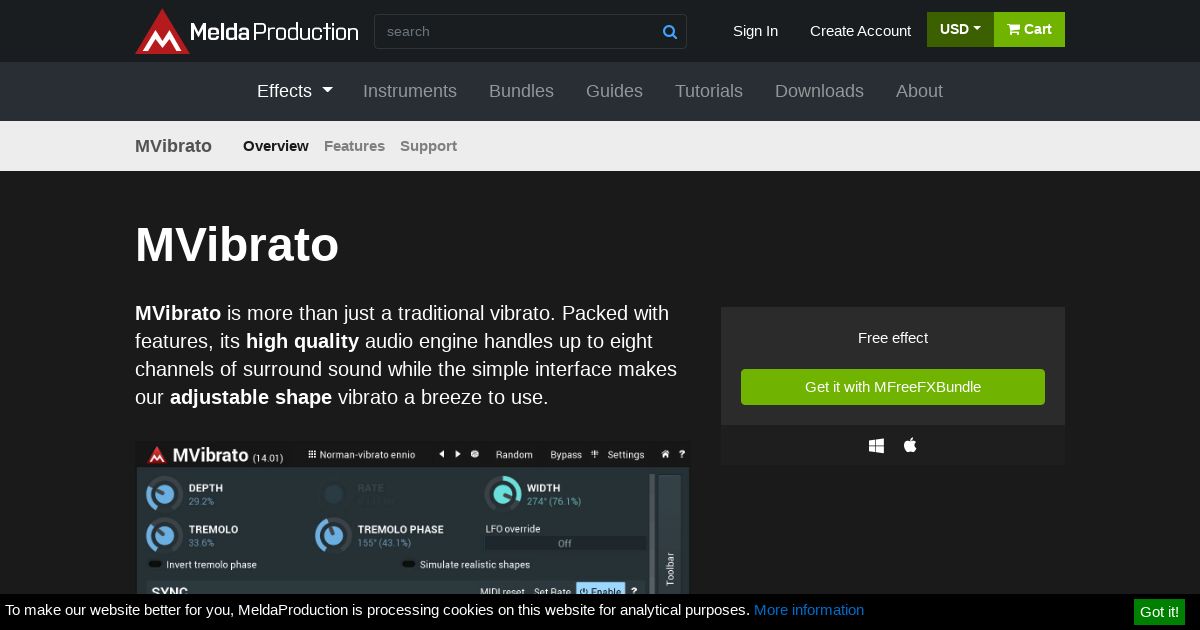Screen dimensions: 1200x630
Task: Click the MeldaProduction logo
Action: point(246,31)
